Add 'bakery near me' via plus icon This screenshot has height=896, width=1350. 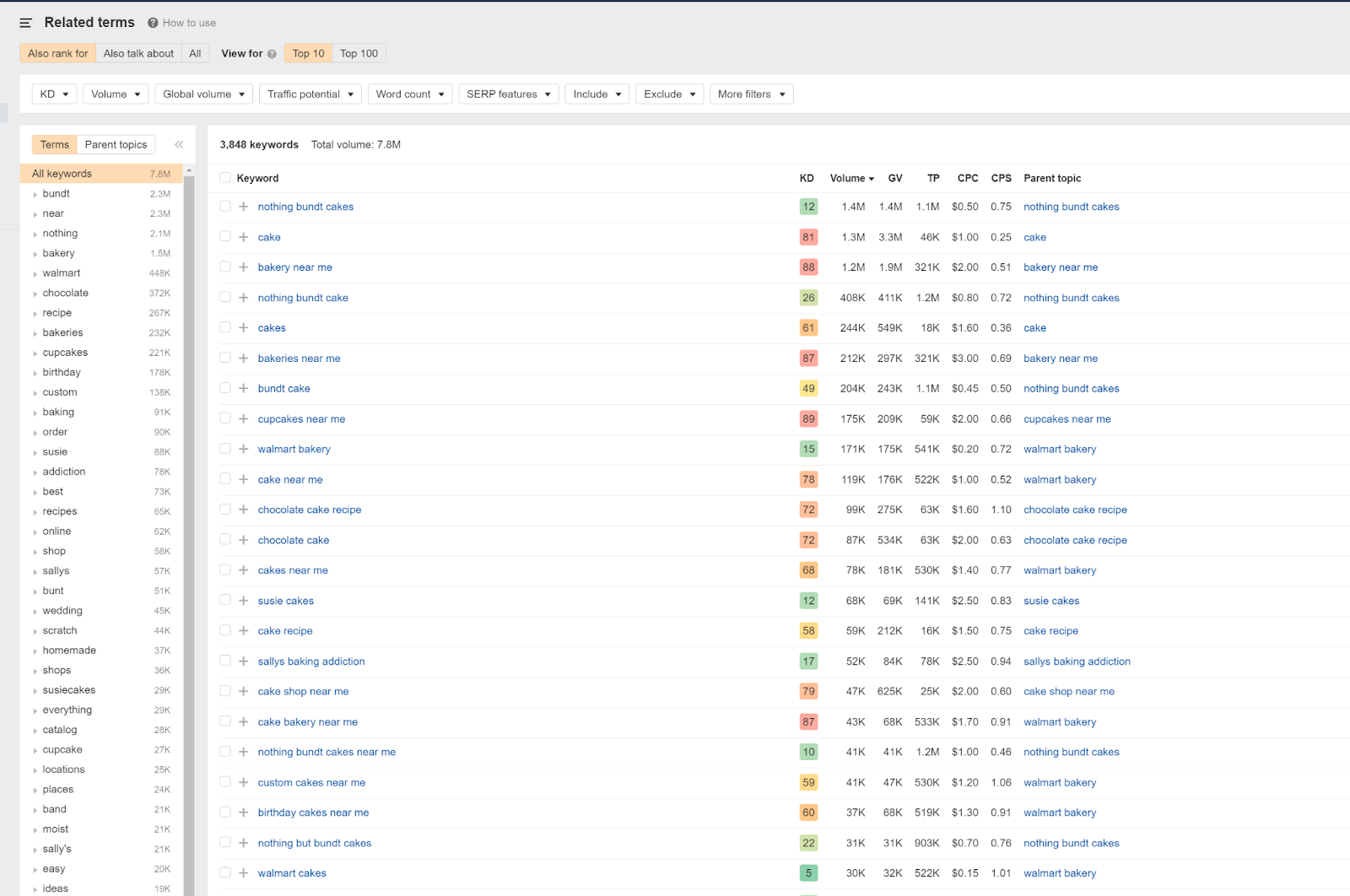pyautogui.click(x=243, y=267)
